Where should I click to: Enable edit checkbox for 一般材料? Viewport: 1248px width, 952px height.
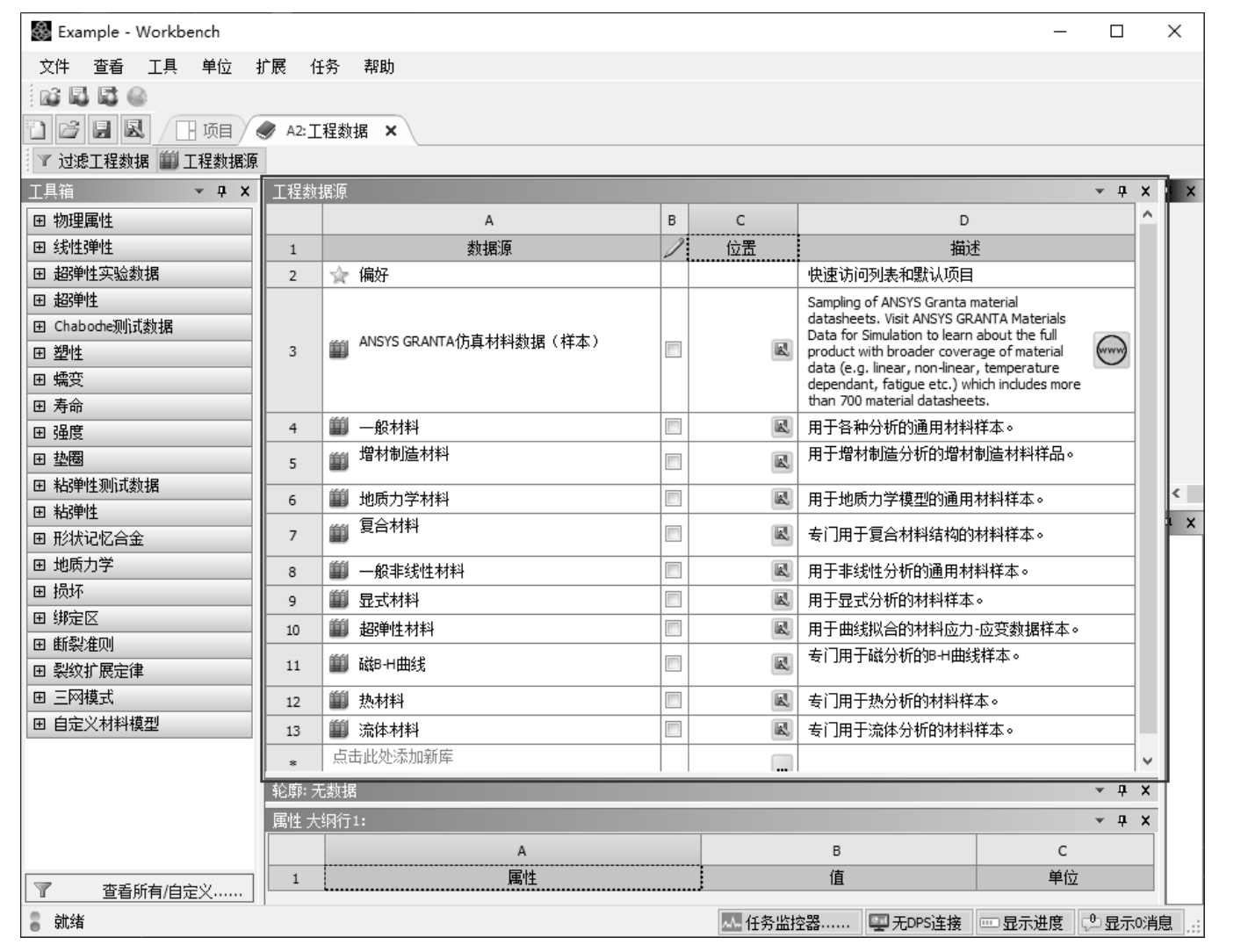coord(674,427)
